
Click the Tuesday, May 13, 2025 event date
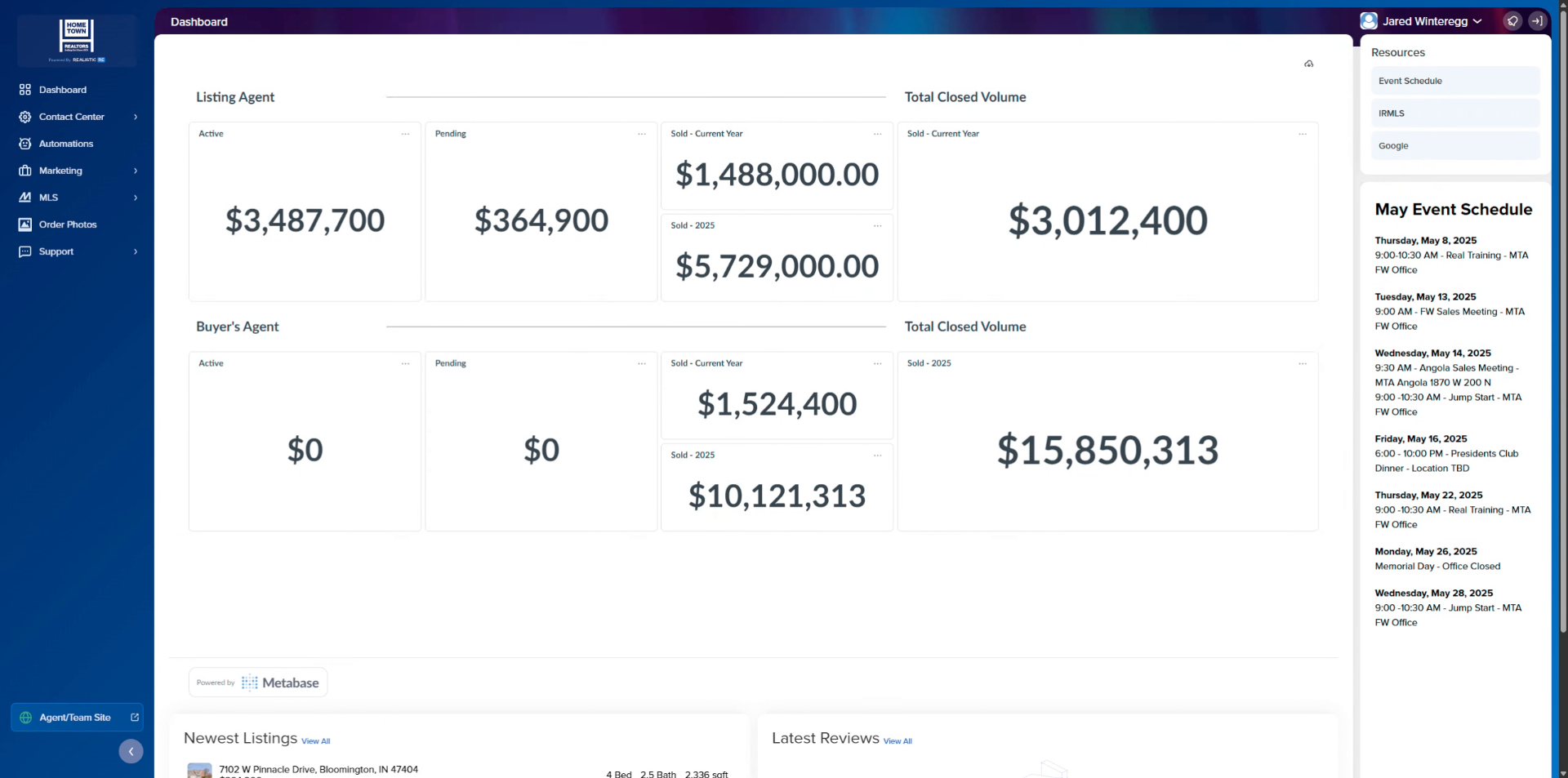point(1425,297)
